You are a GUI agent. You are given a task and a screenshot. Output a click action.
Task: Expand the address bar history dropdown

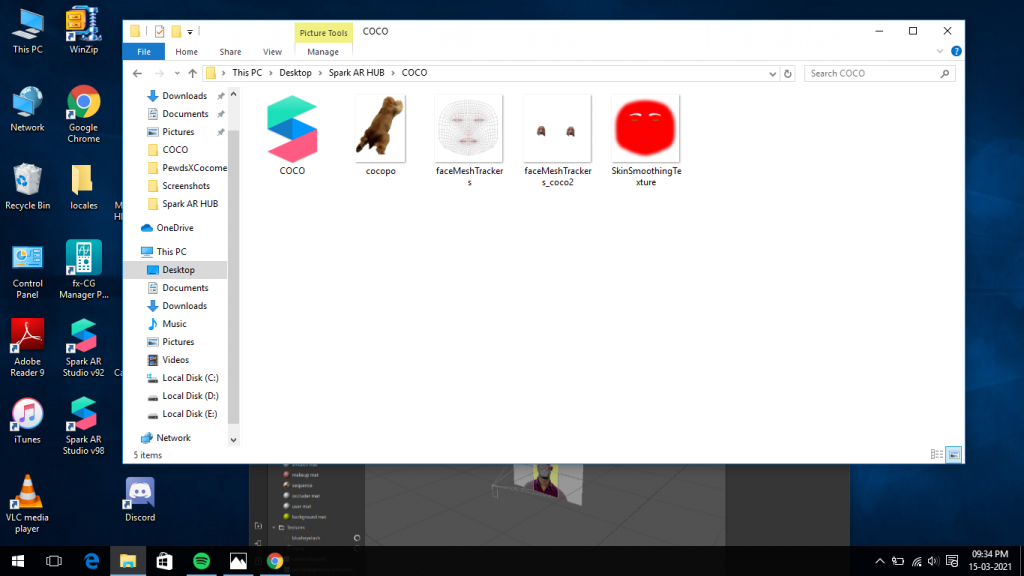(773, 74)
